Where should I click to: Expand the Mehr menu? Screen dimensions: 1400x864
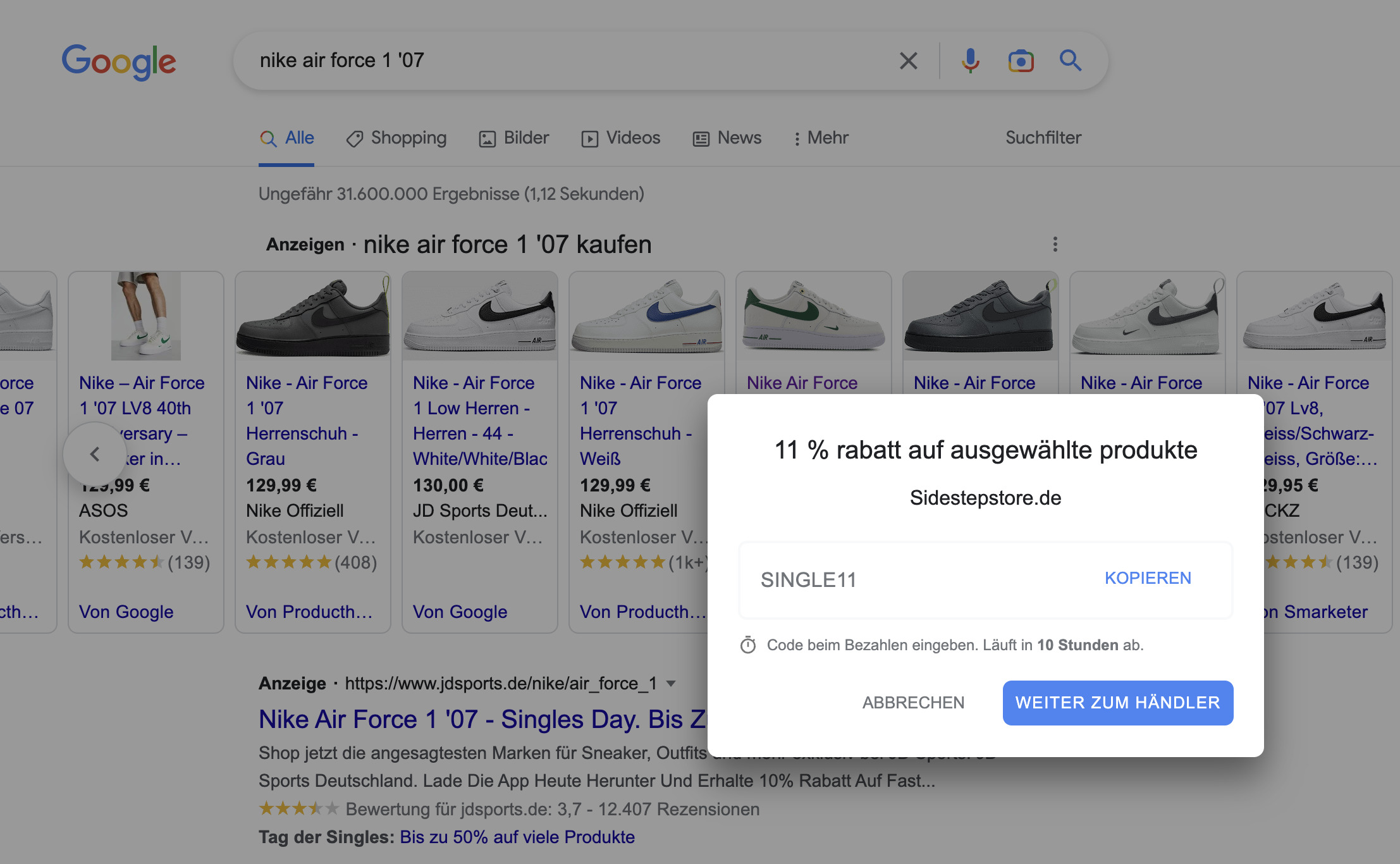point(821,138)
